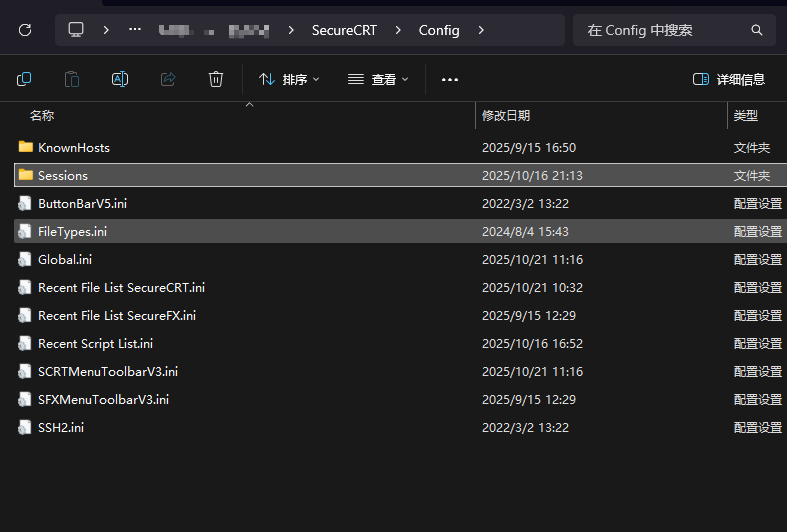
Task: Click SFXMenuToolbarV3.ini file icon
Action: [25, 400]
